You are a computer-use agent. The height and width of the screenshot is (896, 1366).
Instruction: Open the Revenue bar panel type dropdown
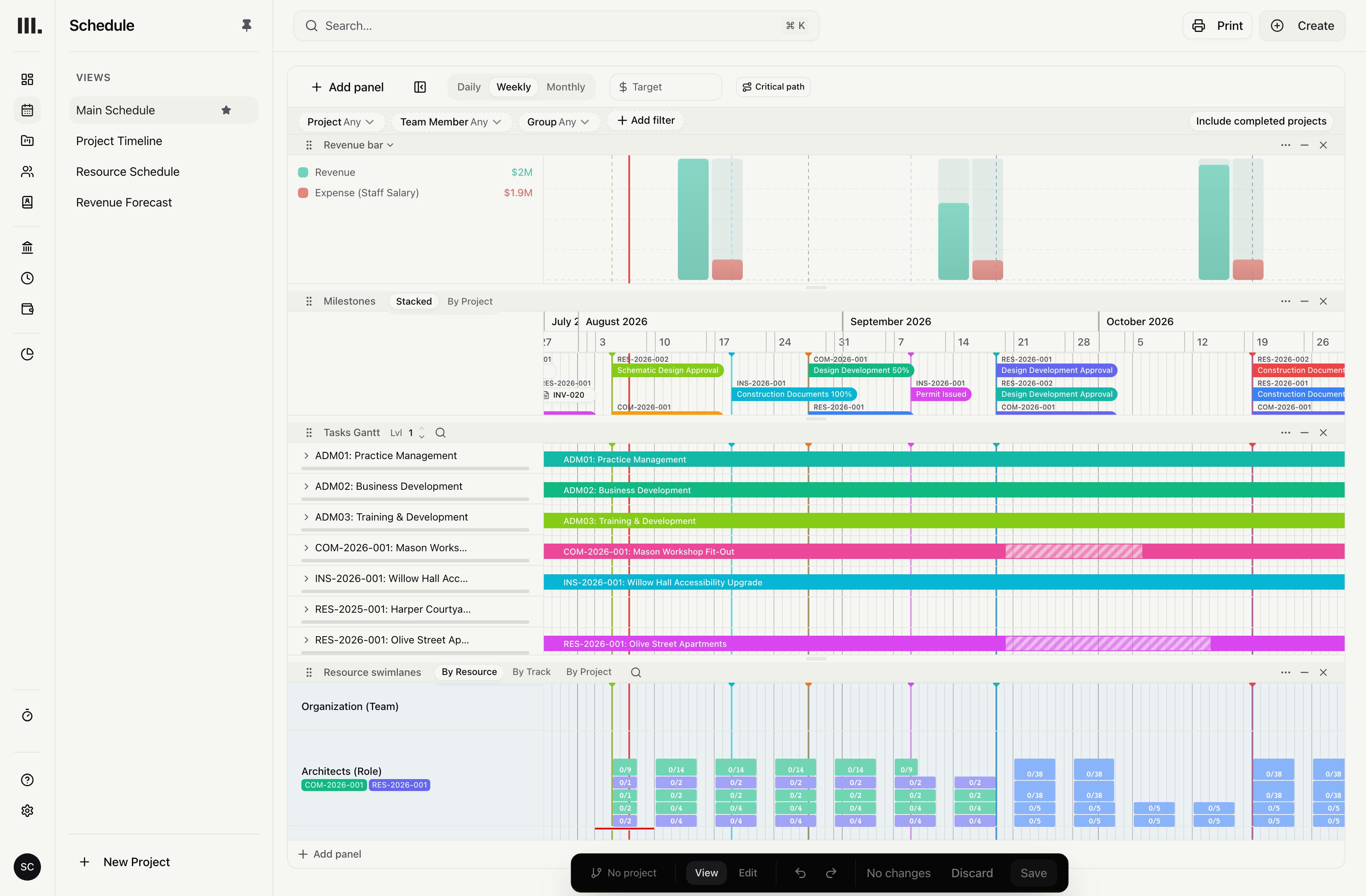coord(358,145)
